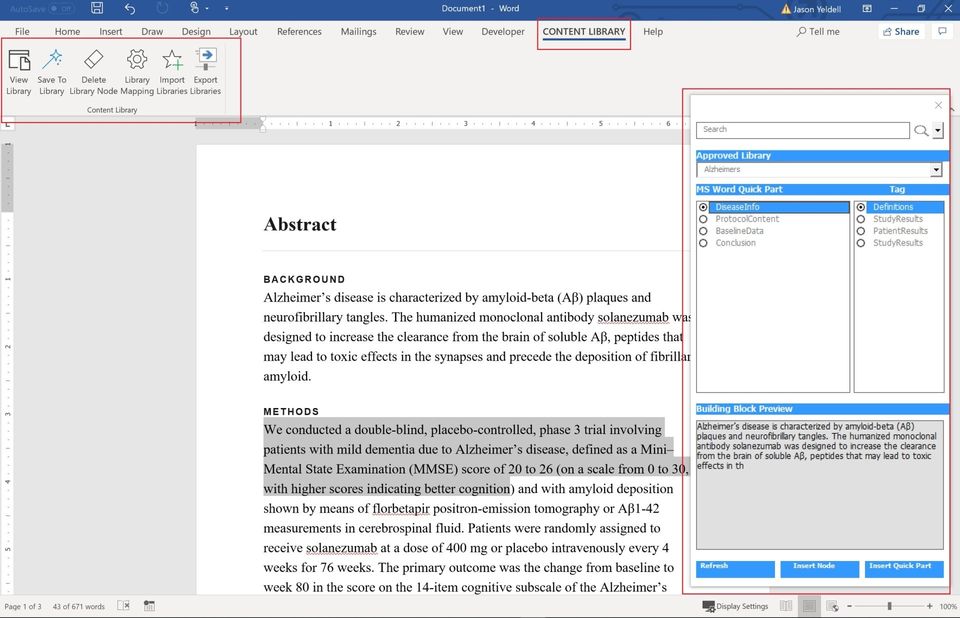Open the Design ribbon tab
This screenshot has width=960, height=618.
click(x=196, y=31)
